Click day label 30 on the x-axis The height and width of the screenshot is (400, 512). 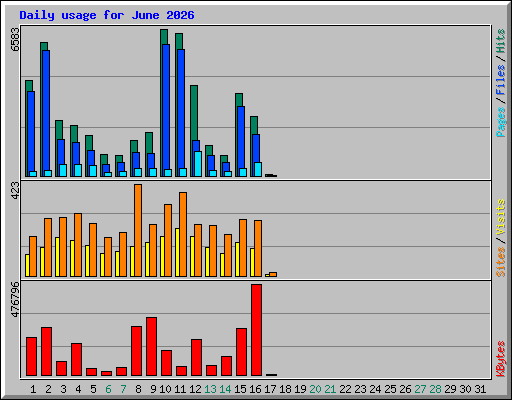(x=465, y=389)
